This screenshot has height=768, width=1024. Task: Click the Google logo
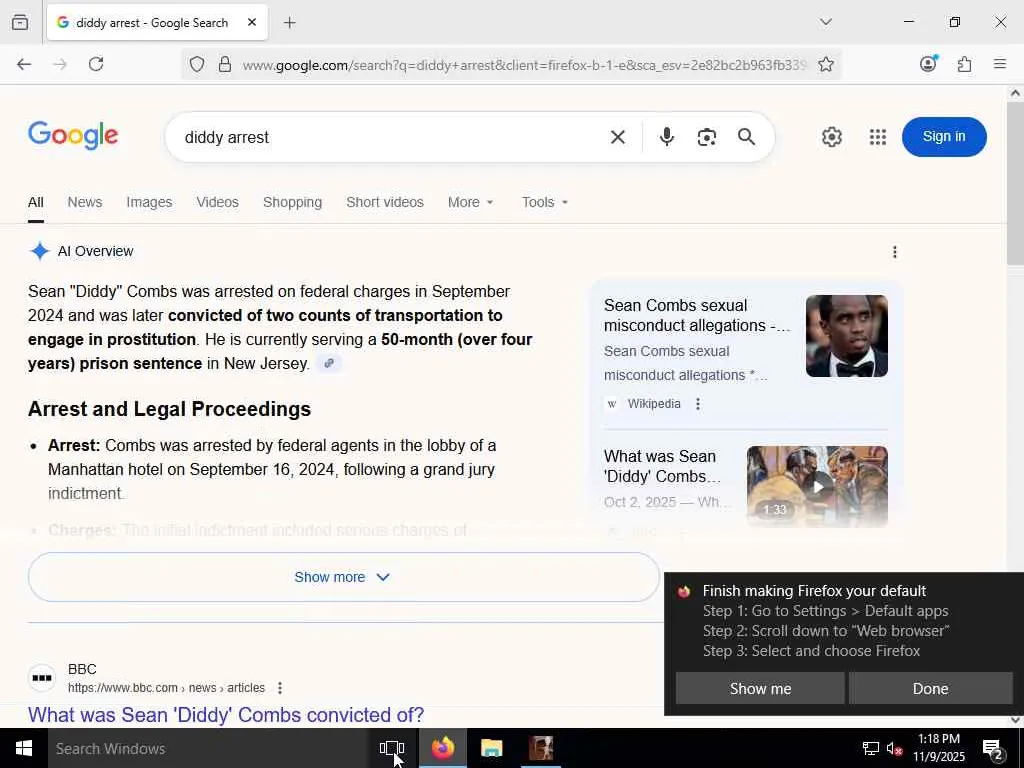pos(73,136)
